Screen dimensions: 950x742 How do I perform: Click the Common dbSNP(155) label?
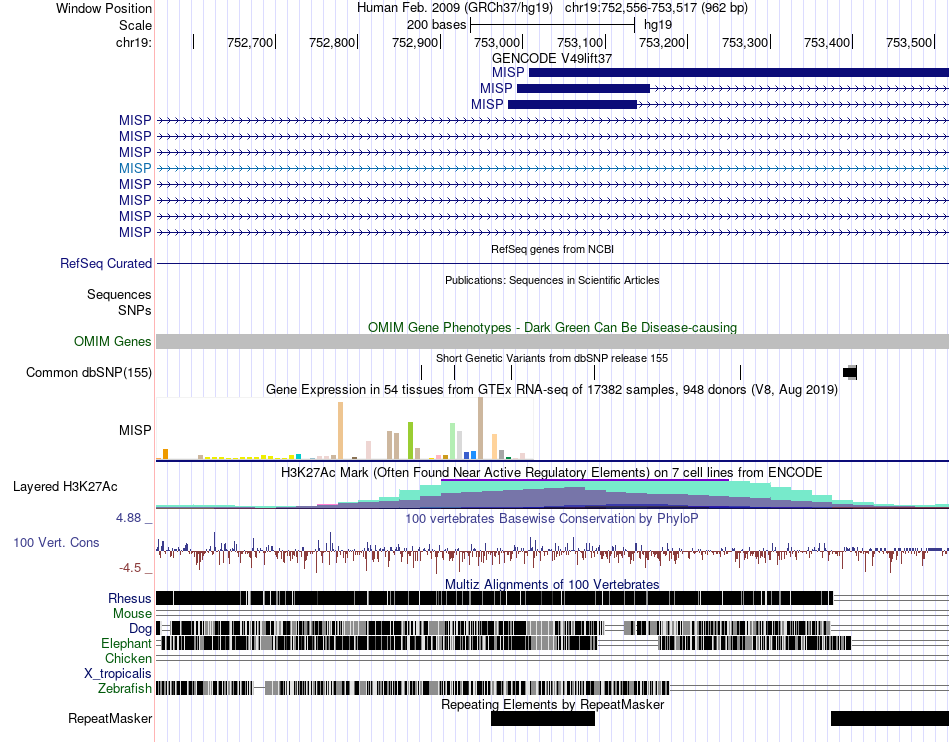coord(89,373)
